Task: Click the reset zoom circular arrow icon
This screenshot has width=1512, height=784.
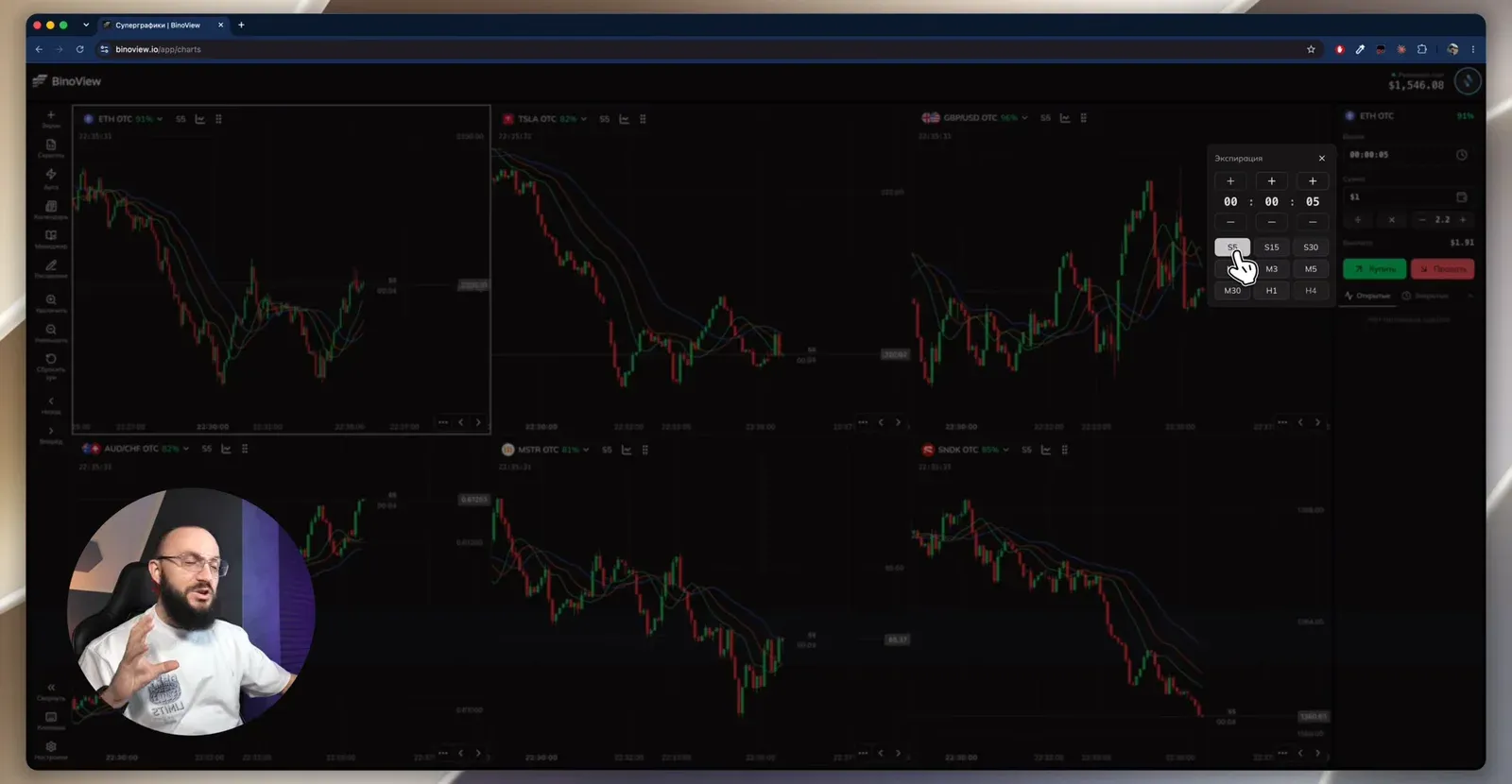Action: [51, 359]
